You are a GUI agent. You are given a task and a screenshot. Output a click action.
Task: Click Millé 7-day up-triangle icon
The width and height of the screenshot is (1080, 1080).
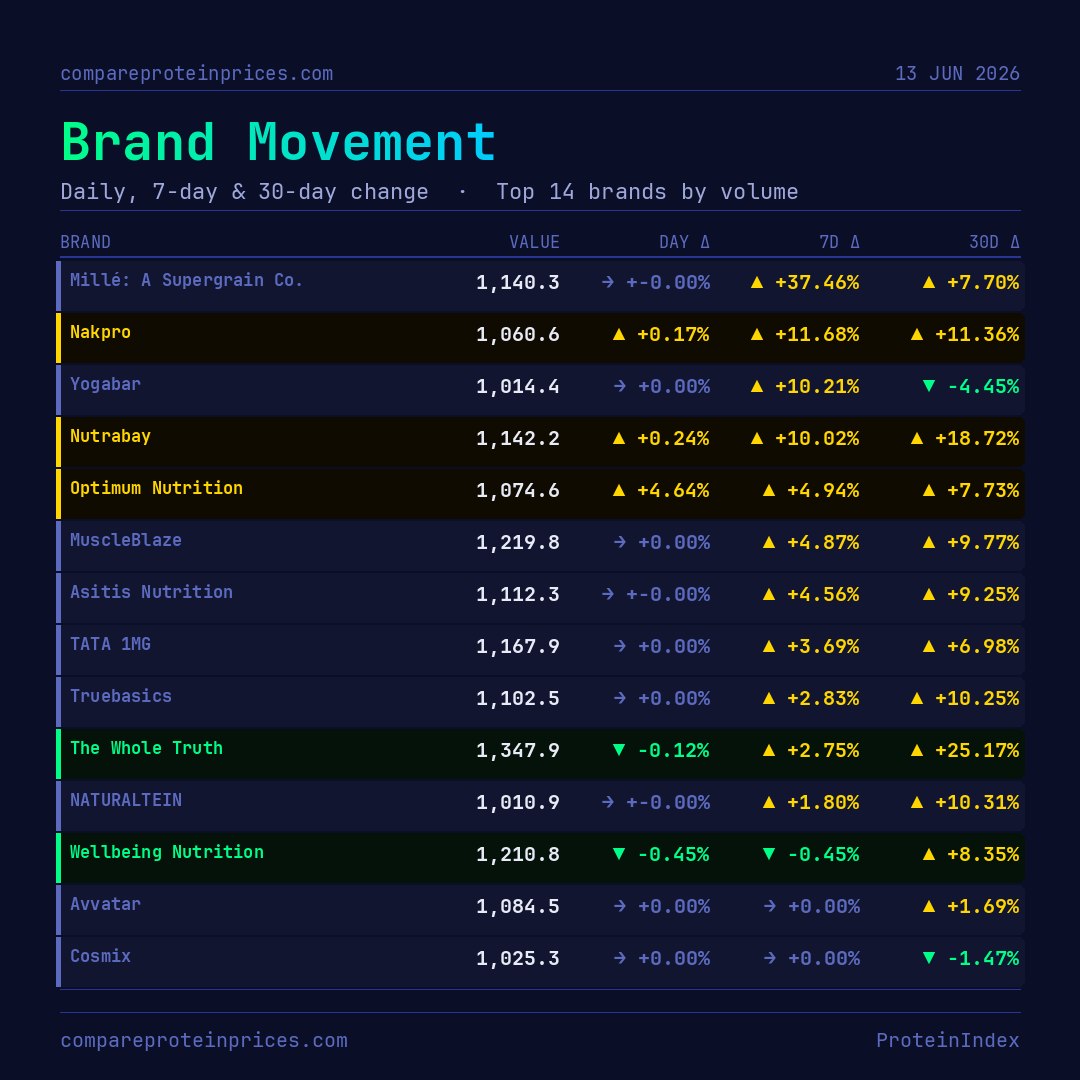(x=756, y=282)
